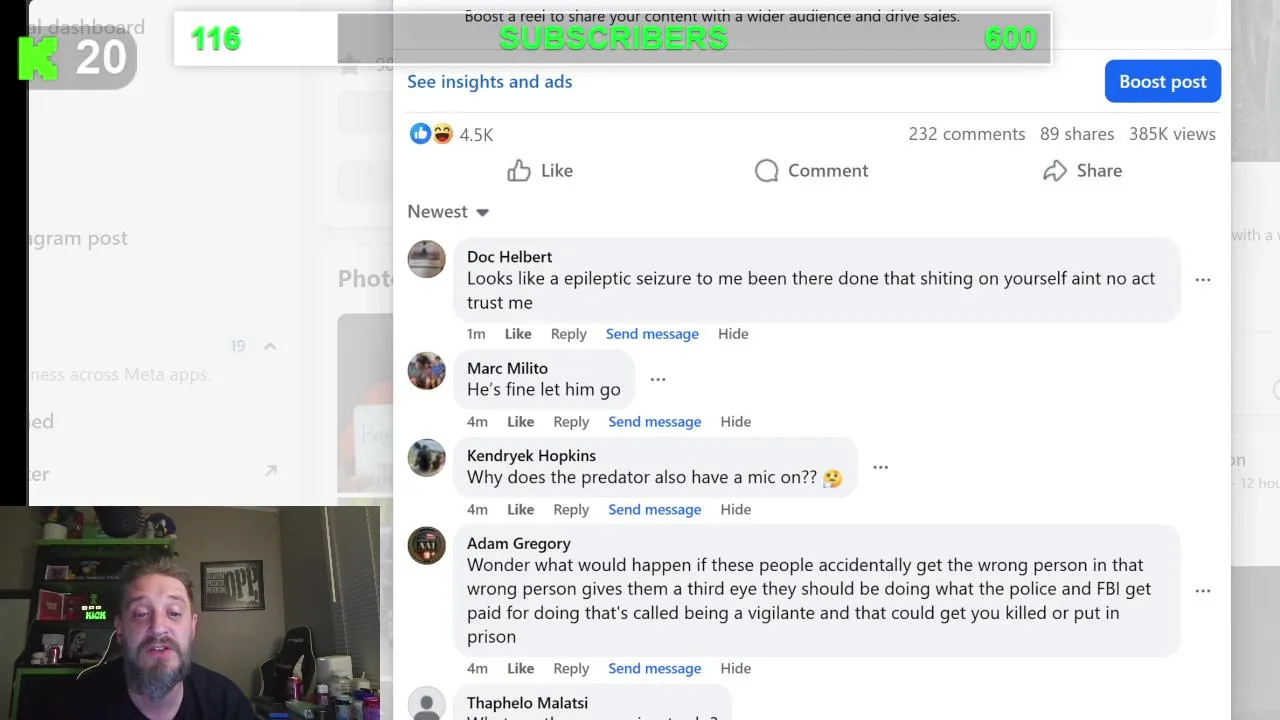Send message to Kendryek Hopkins
The height and width of the screenshot is (720, 1280).
point(655,510)
